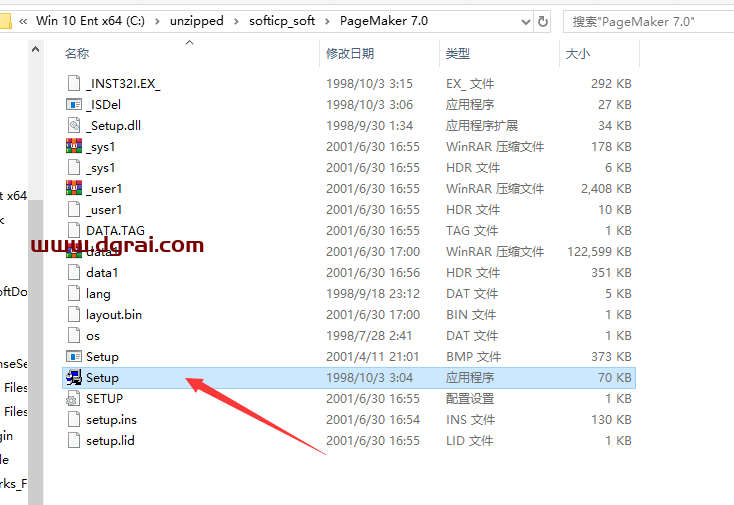
Task: Click the TAG 文件 type cell
Action: tap(472, 230)
